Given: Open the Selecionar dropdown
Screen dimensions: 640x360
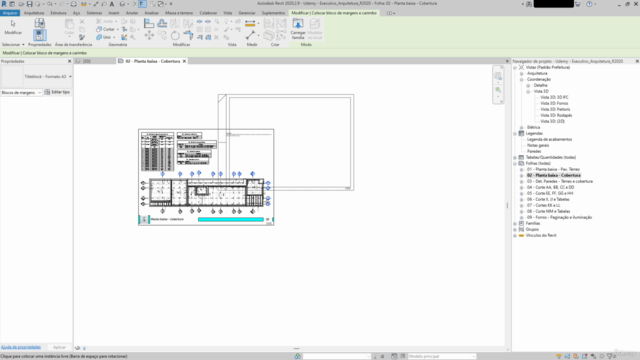Looking at the screenshot, I should tap(13, 44).
